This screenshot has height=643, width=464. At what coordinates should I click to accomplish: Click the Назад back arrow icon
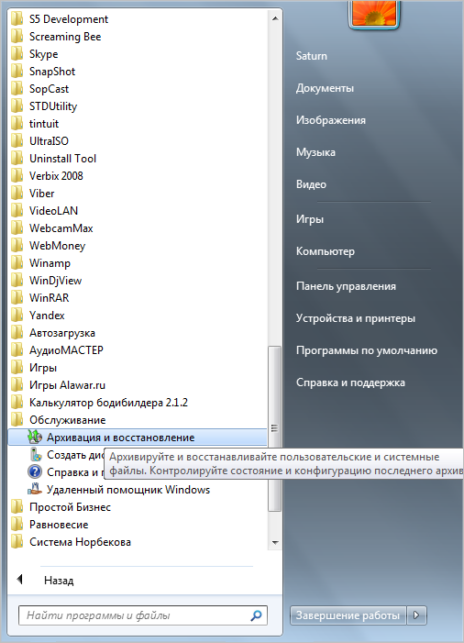pyautogui.click(x=19, y=579)
